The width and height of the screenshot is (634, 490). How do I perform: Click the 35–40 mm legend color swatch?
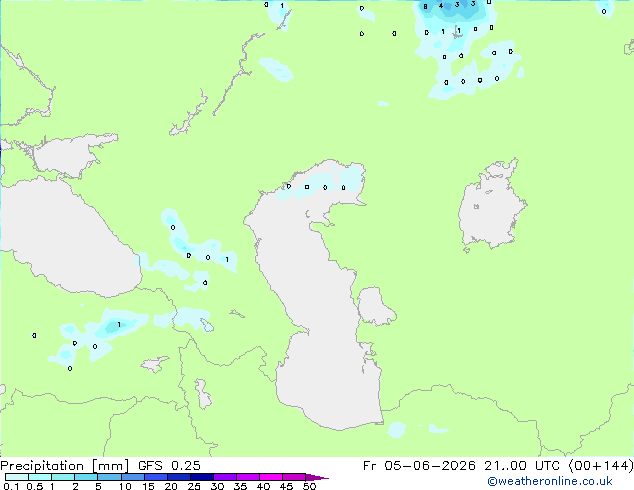pos(248,477)
